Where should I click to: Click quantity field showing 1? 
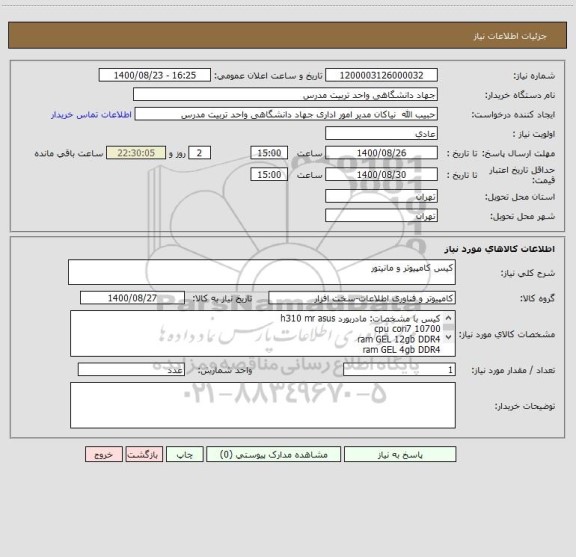point(399,370)
